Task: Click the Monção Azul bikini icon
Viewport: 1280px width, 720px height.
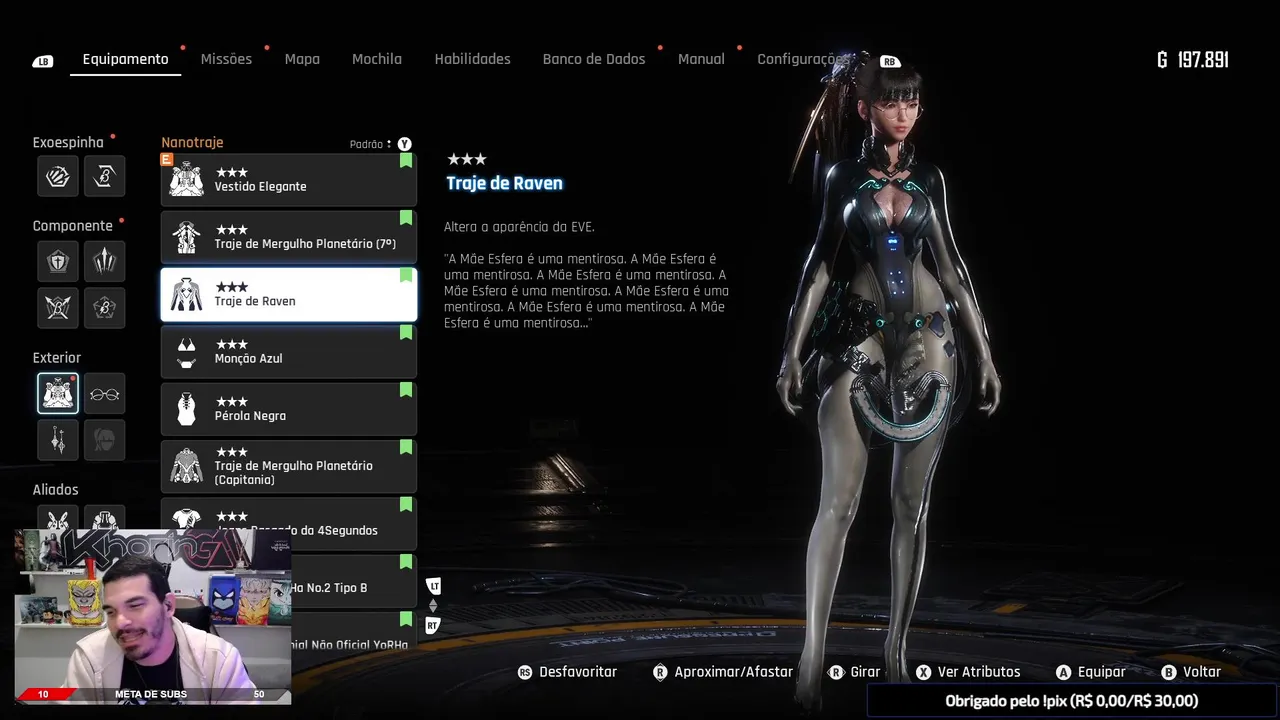Action: [x=186, y=352]
